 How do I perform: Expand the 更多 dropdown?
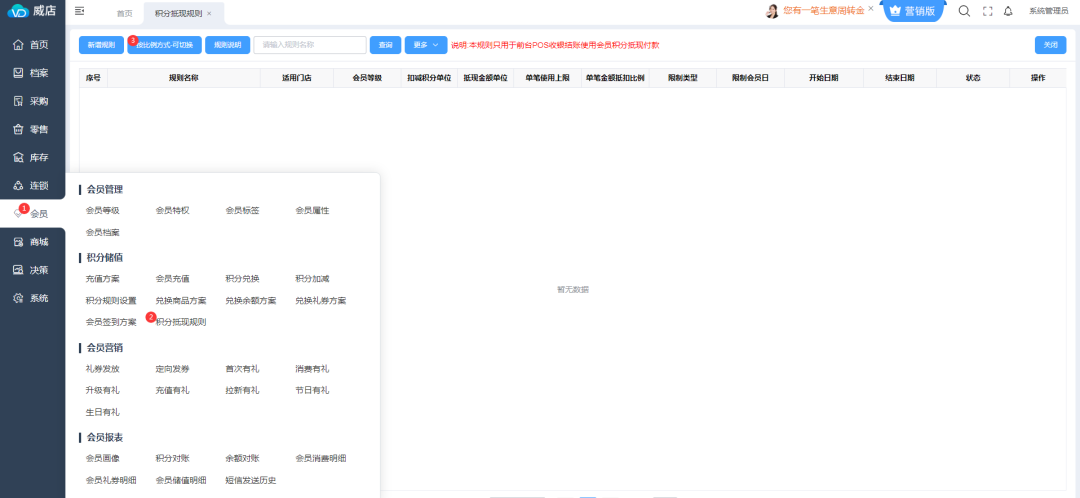tap(425, 45)
